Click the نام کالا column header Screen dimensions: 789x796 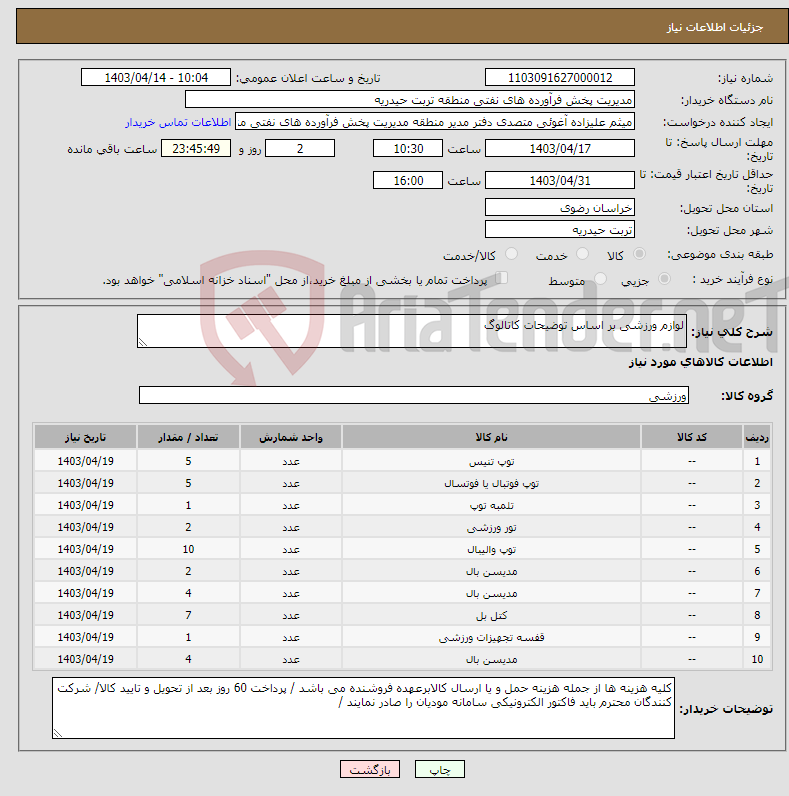[x=491, y=437]
